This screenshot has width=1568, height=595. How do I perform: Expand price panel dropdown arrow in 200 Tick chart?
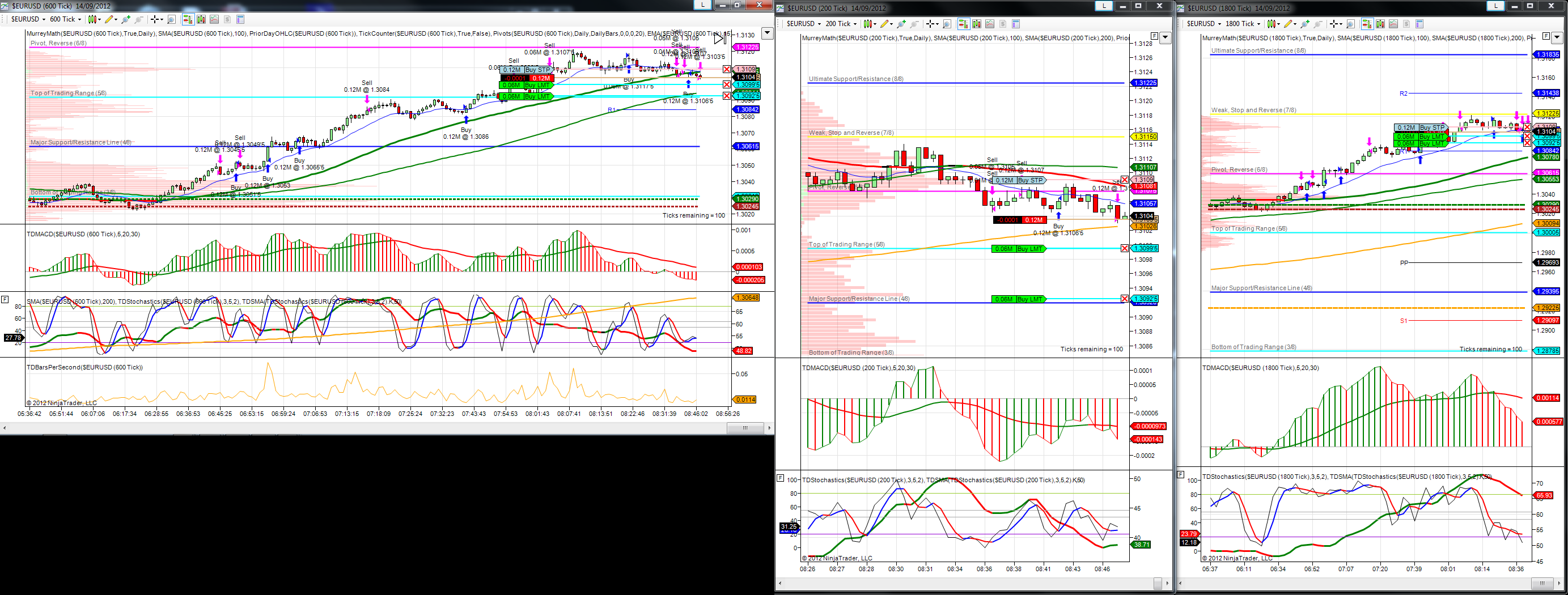[1165, 38]
